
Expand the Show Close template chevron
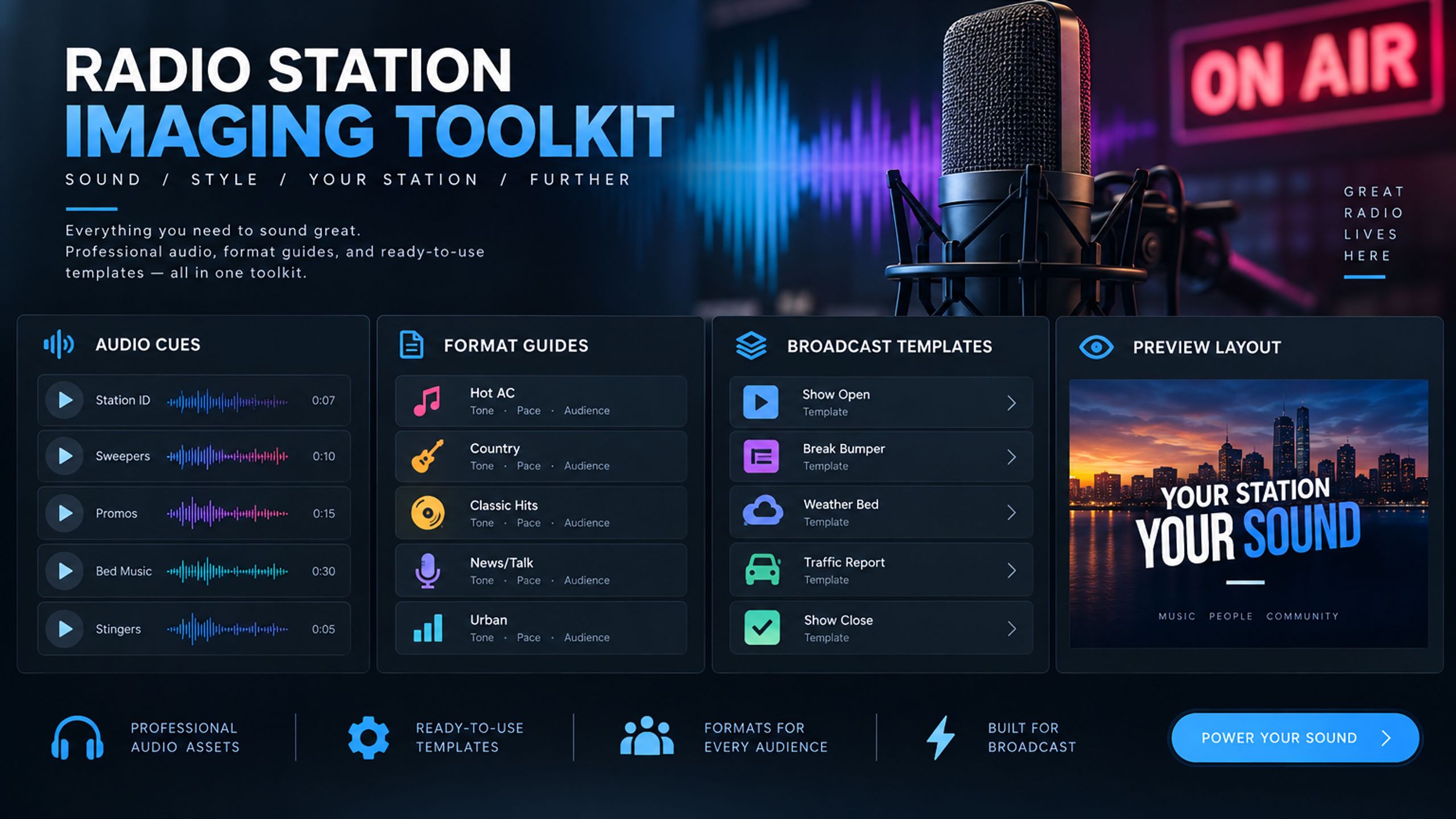pyautogui.click(x=1011, y=628)
